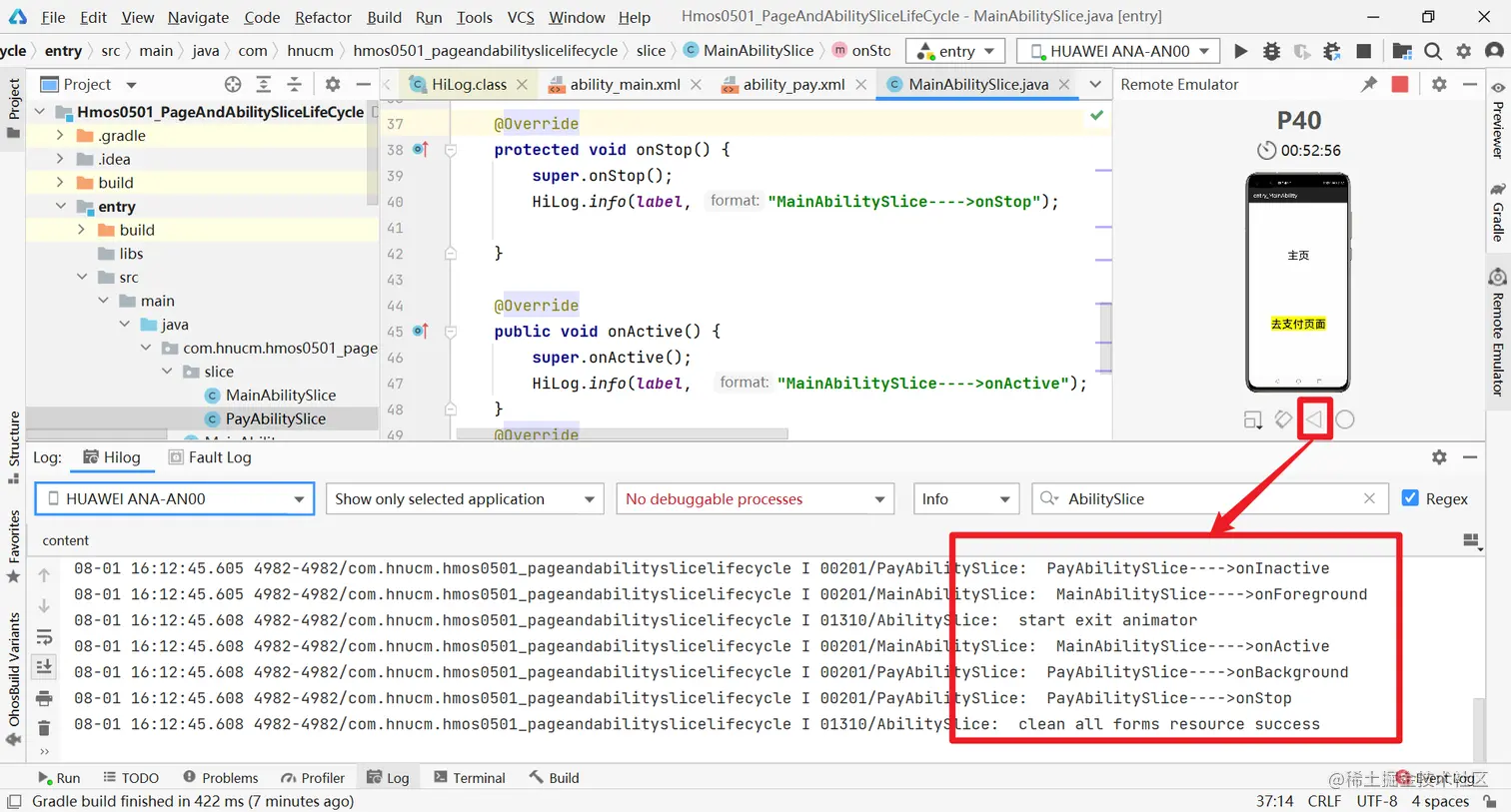This screenshot has height=812, width=1511.
Task: Fold the onStop method at line 38
Action: [451, 150]
